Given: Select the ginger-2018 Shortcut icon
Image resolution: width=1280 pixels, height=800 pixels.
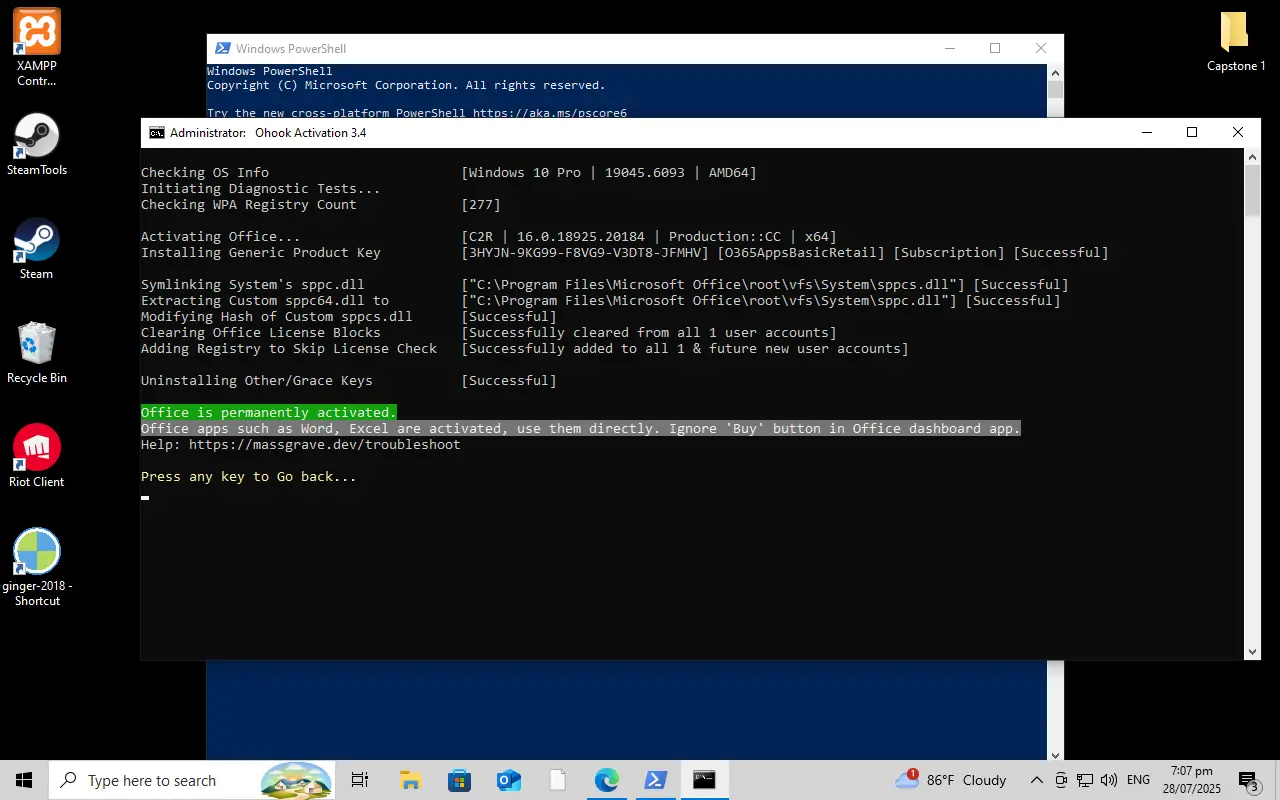Looking at the screenshot, I should 37,567.
